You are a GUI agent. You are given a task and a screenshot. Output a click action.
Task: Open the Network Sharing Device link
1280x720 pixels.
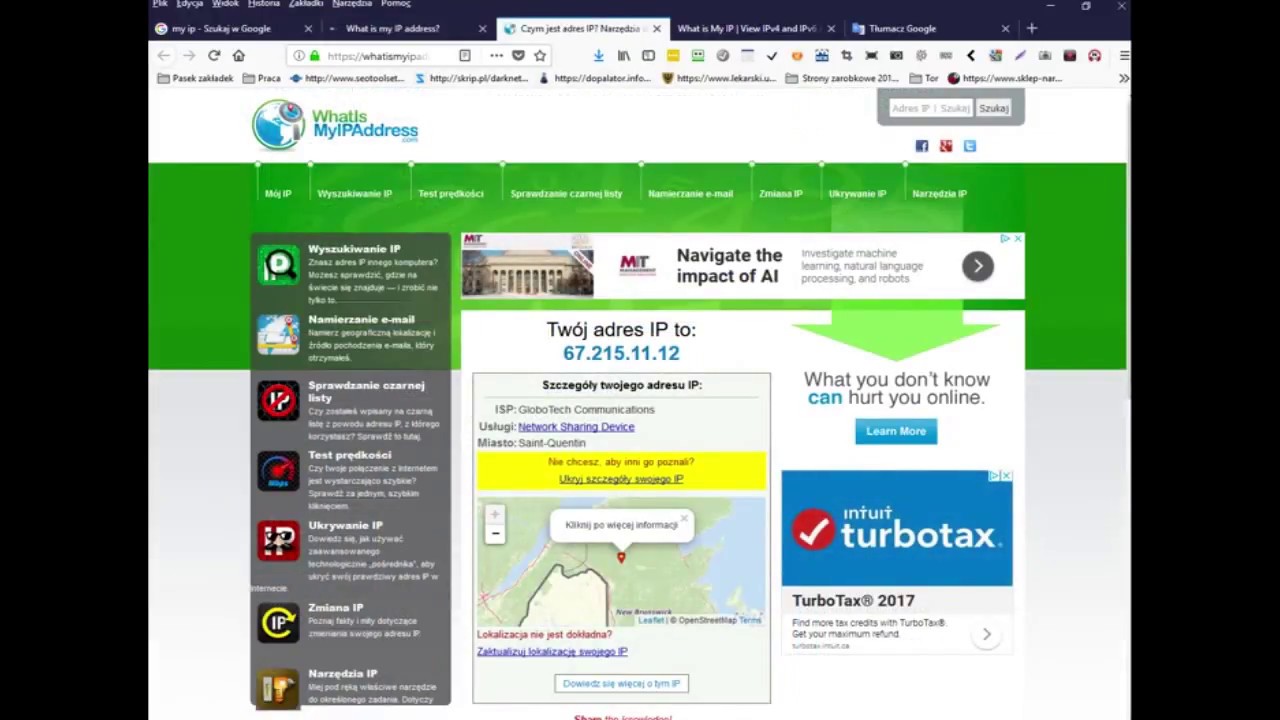[576, 427]
